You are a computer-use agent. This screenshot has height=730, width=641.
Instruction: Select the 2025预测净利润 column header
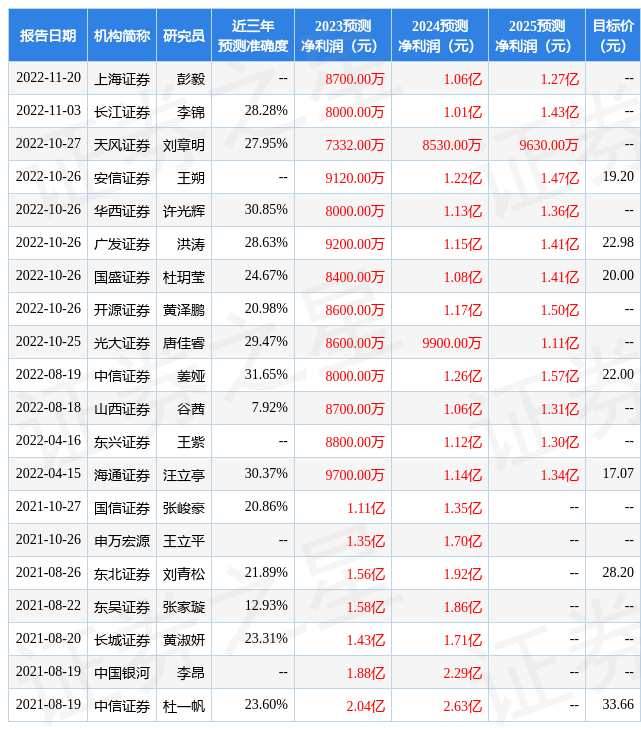537,36
